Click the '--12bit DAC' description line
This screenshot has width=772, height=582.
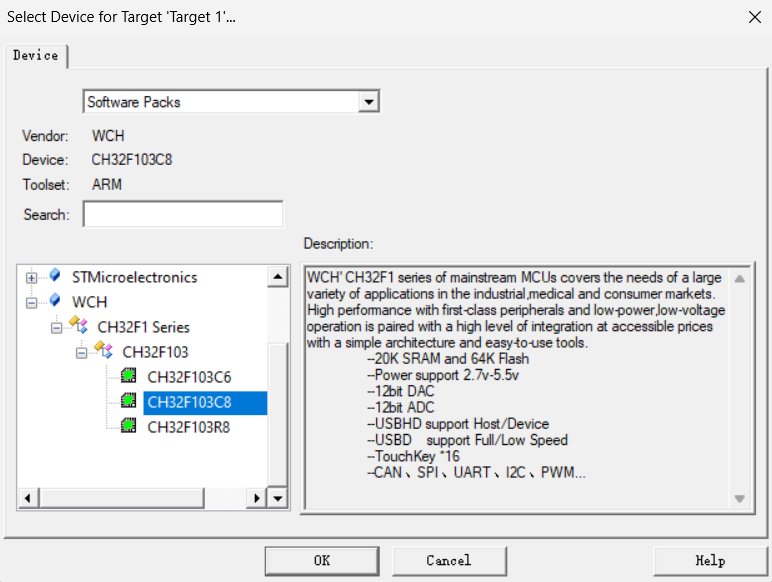click(400, 391)
